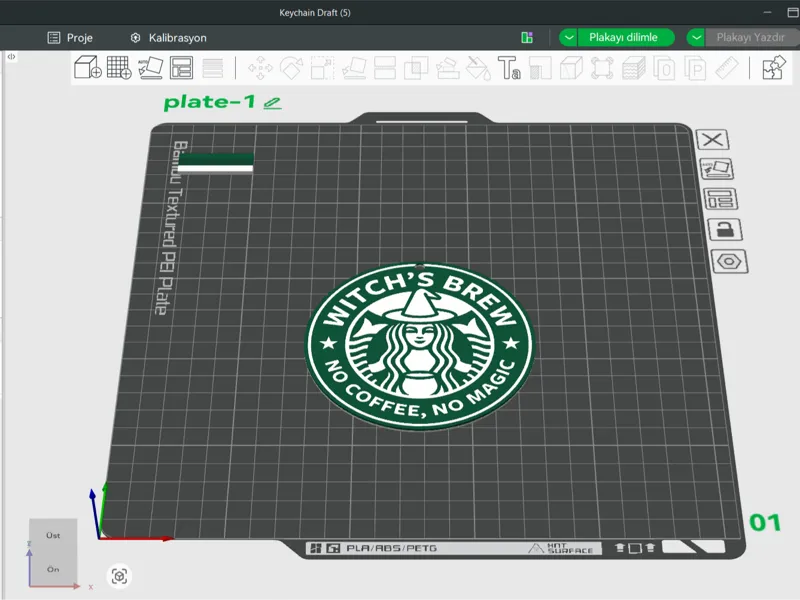Click the layered stack icon in toolbar
800x600 pixels.
point(634,68)
